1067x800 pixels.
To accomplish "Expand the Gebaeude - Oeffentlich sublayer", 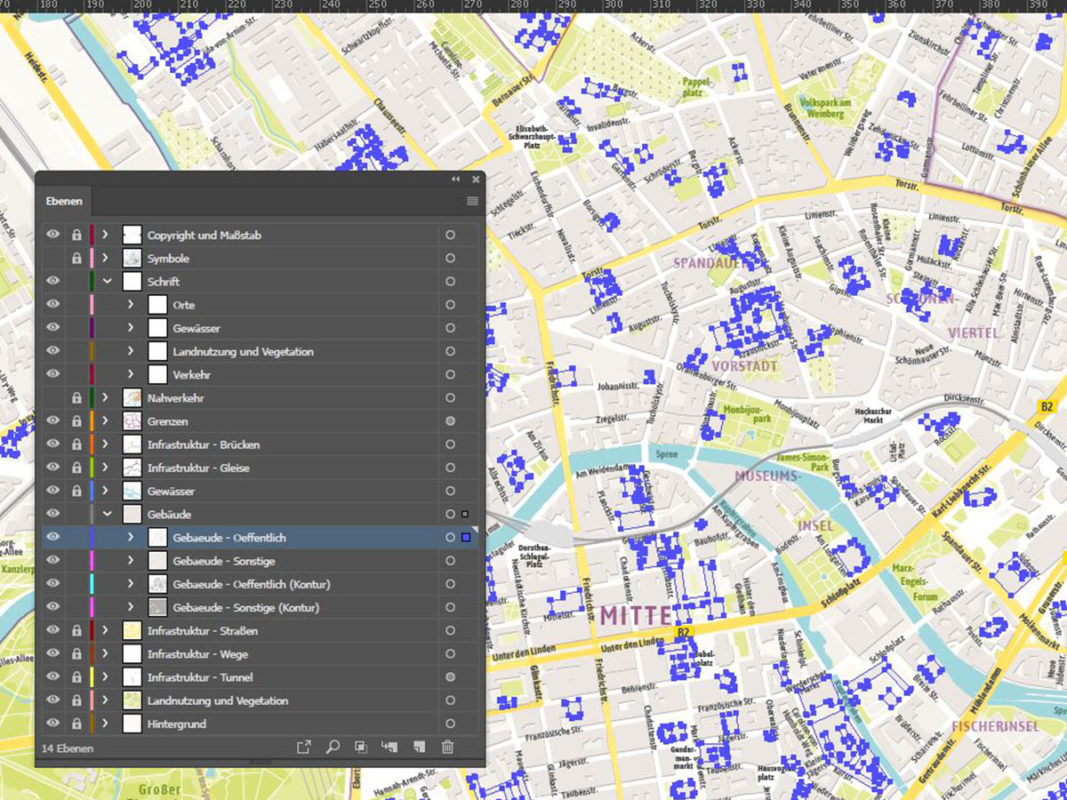I will click(132, 537).
